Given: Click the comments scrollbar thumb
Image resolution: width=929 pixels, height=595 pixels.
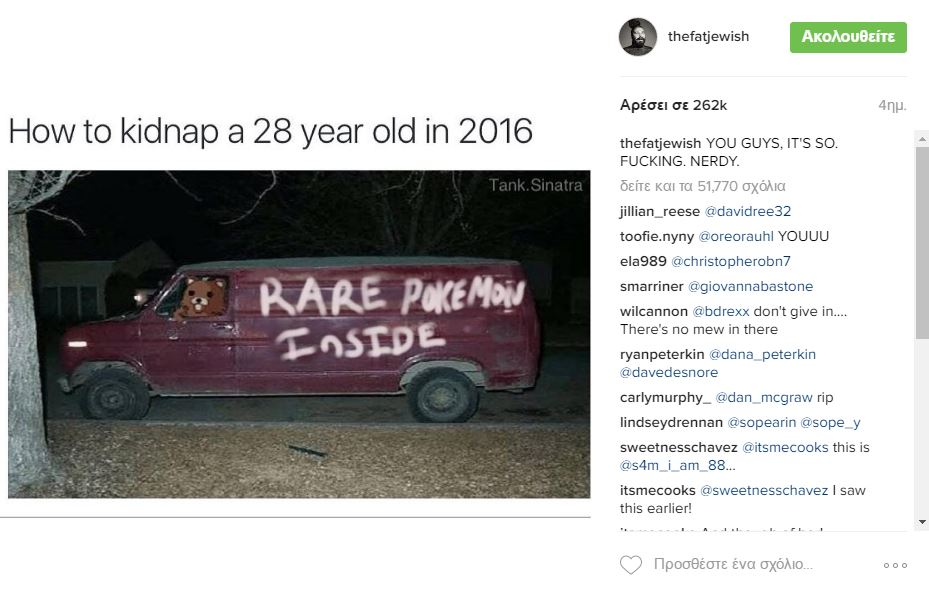Looking at the screenshot, I should click(922, 243).
